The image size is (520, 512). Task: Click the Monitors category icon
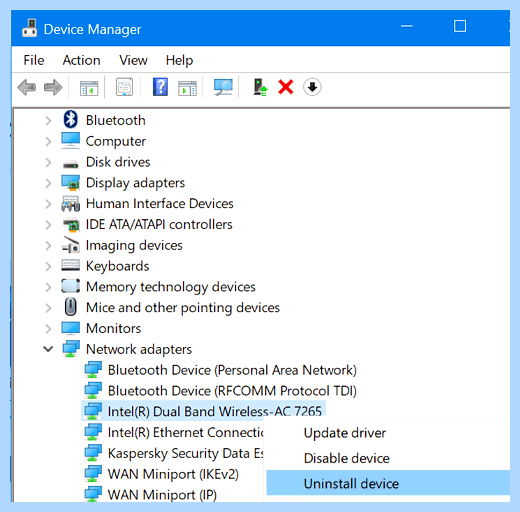(70, 328)
